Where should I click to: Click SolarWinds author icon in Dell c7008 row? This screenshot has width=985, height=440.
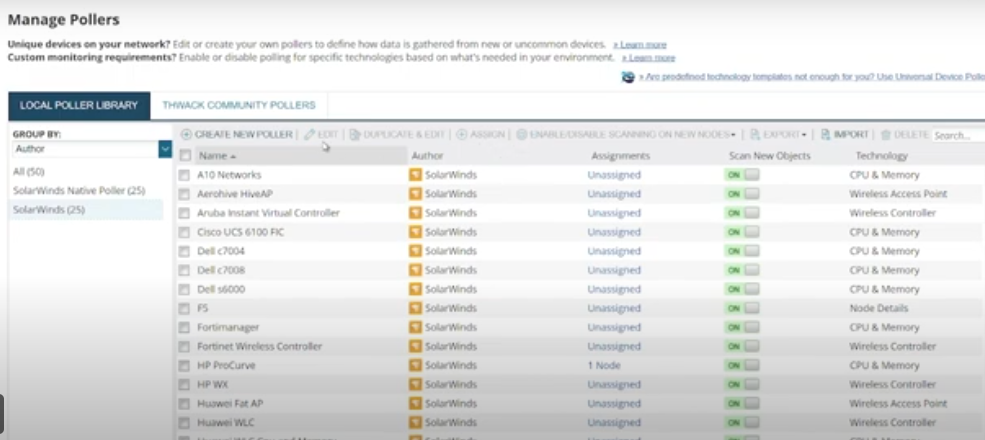pyautogui.click(x=415, y=270)
